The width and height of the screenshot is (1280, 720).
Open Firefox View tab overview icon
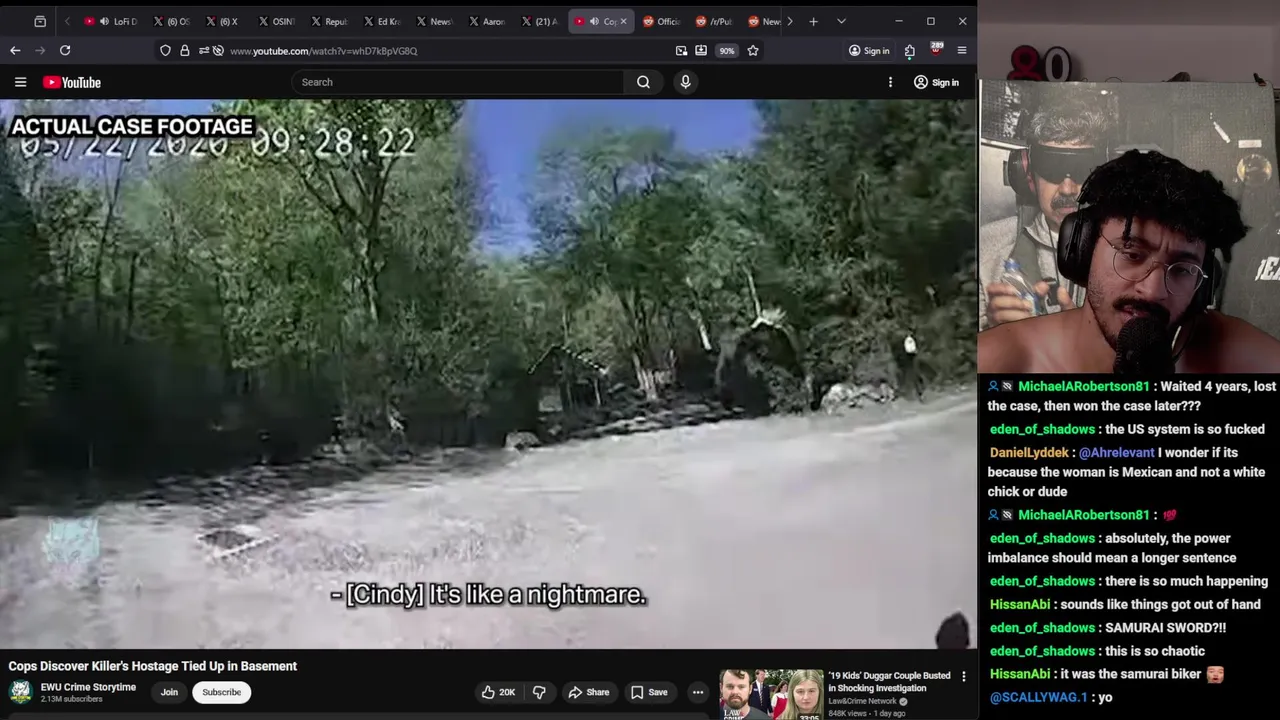click(40, 21)
